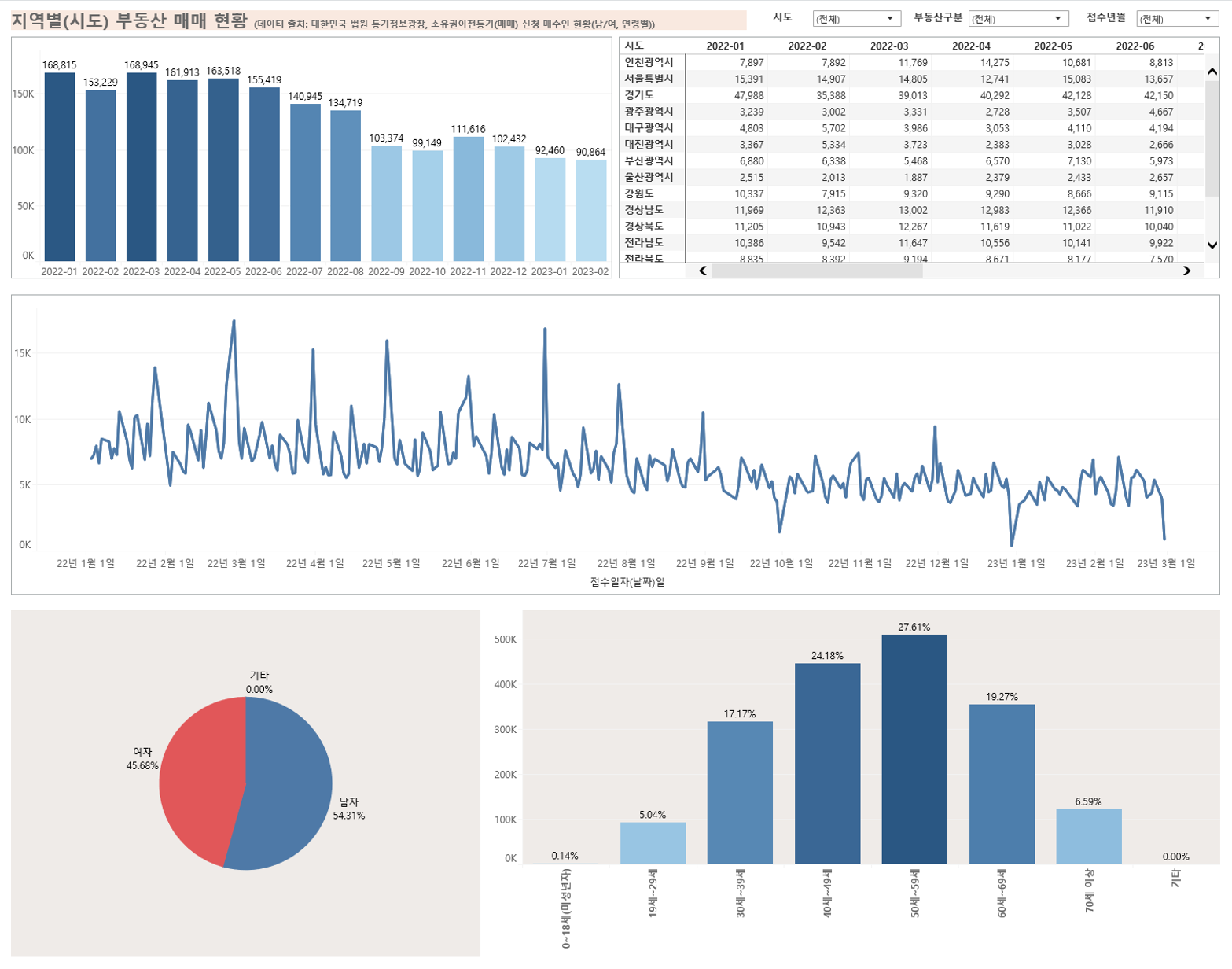The height and width of the screenshot is (969, 1232).
Task: Click the 2022-04 column header in the table
Action: pyautogui.click(x=971, y=46)
